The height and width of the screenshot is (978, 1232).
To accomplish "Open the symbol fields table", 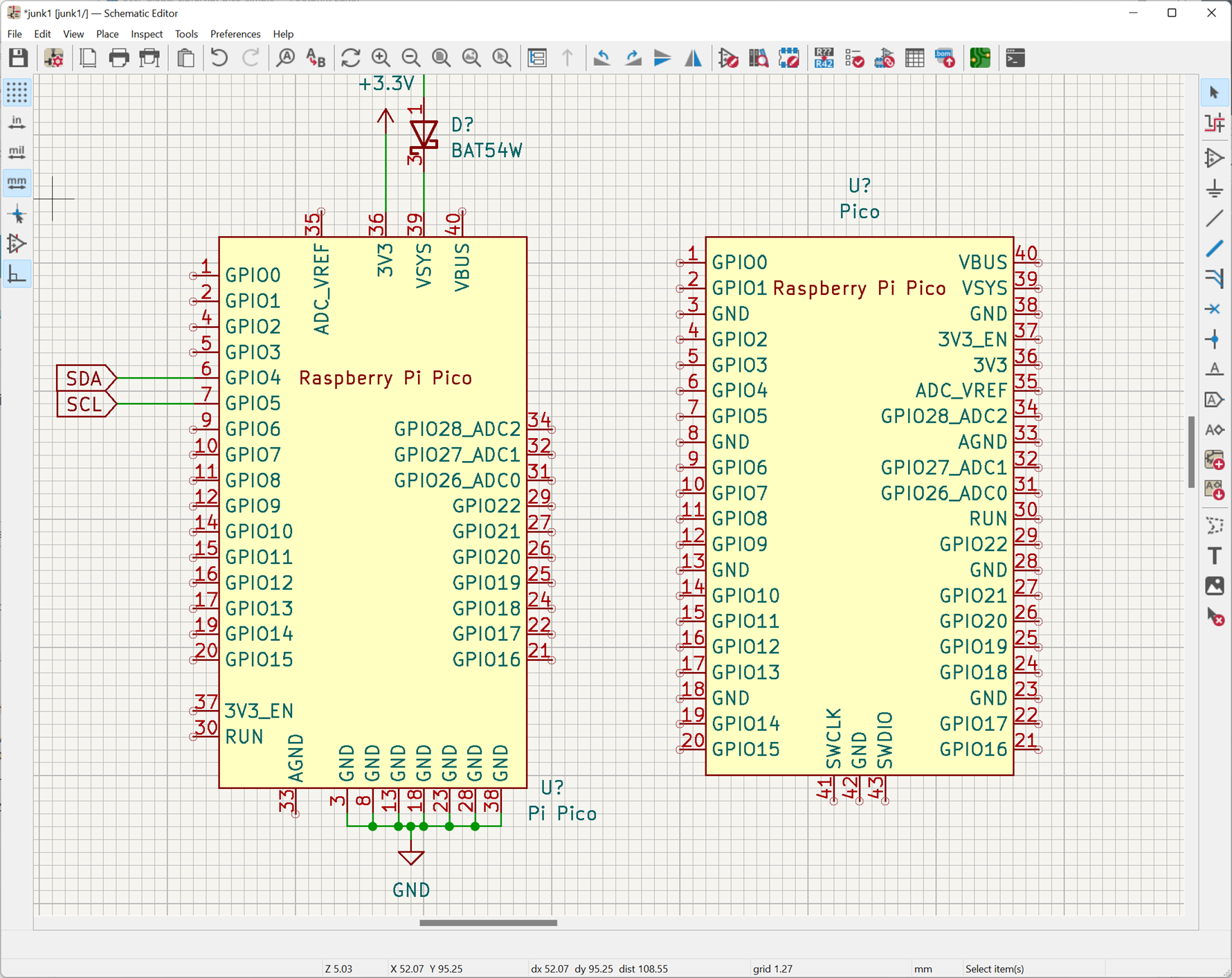I will [x=916, y=58].
